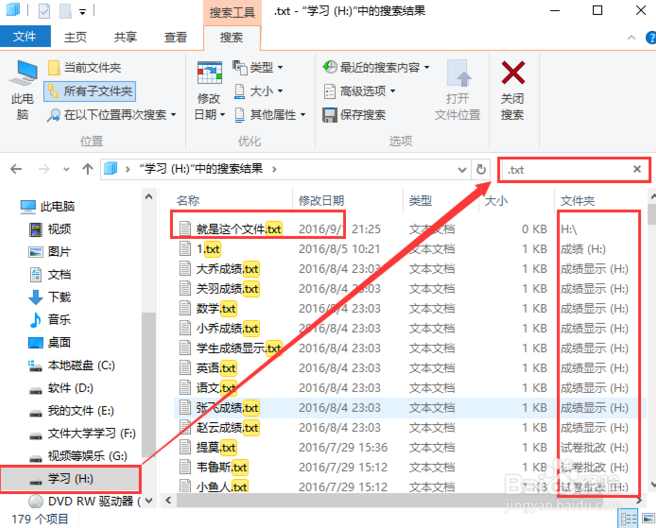Select 我的文件 (E:) drive

point(72,411)
